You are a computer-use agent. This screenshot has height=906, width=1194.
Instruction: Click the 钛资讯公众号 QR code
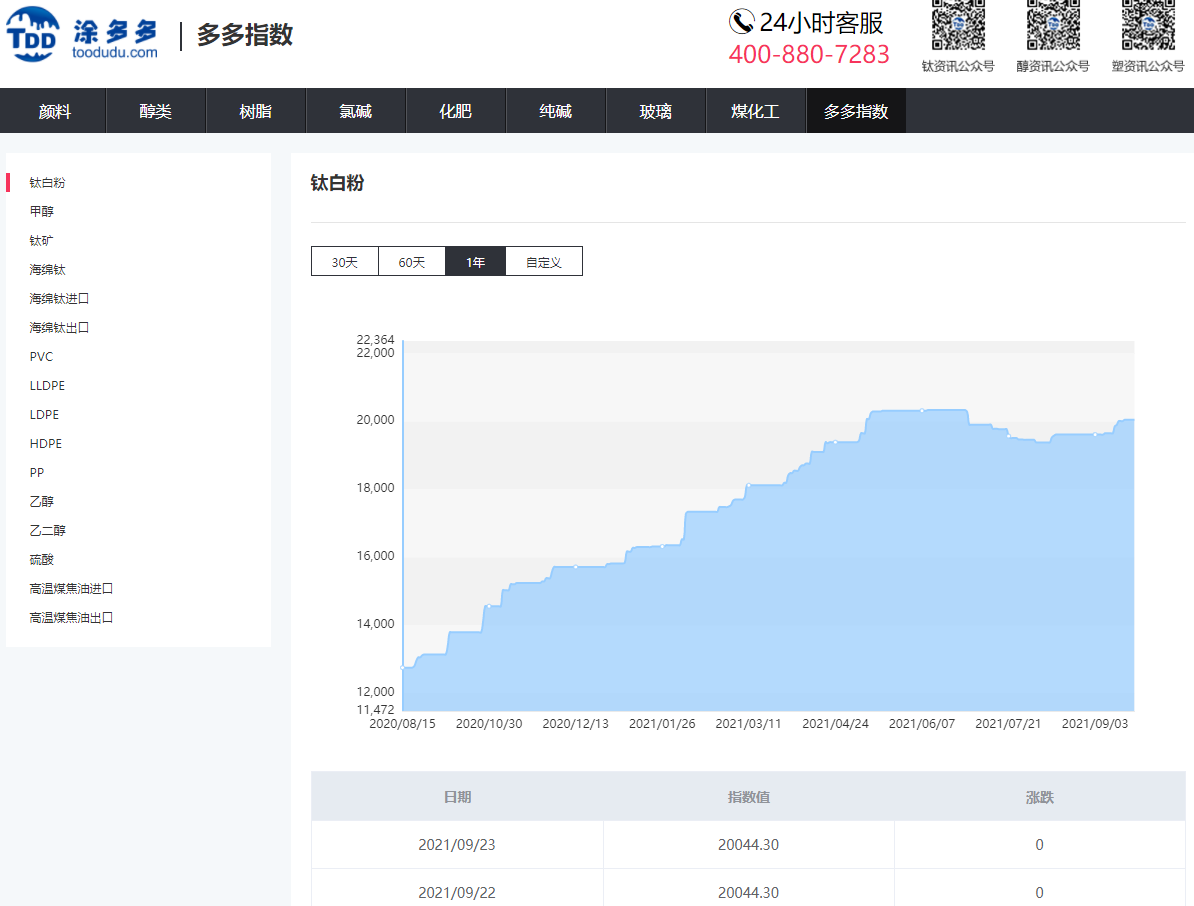point(958,25)
